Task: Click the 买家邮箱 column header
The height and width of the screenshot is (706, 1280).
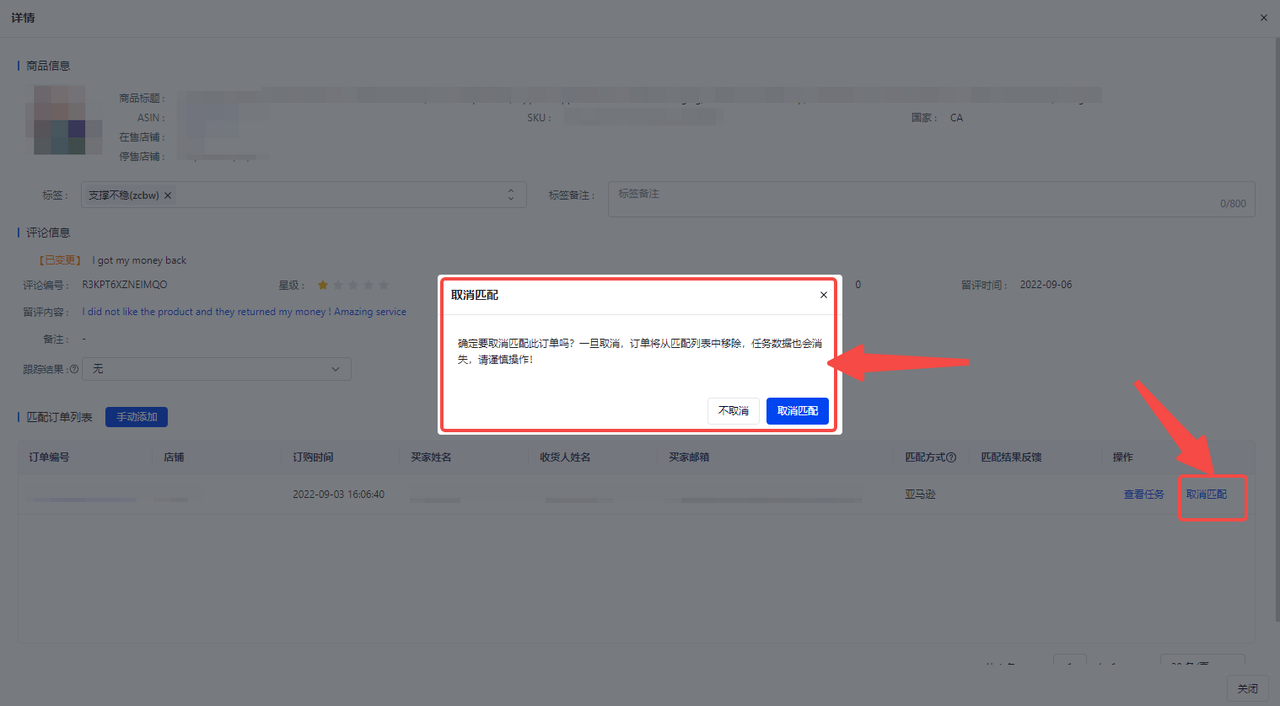Action: tap(690, 457)
